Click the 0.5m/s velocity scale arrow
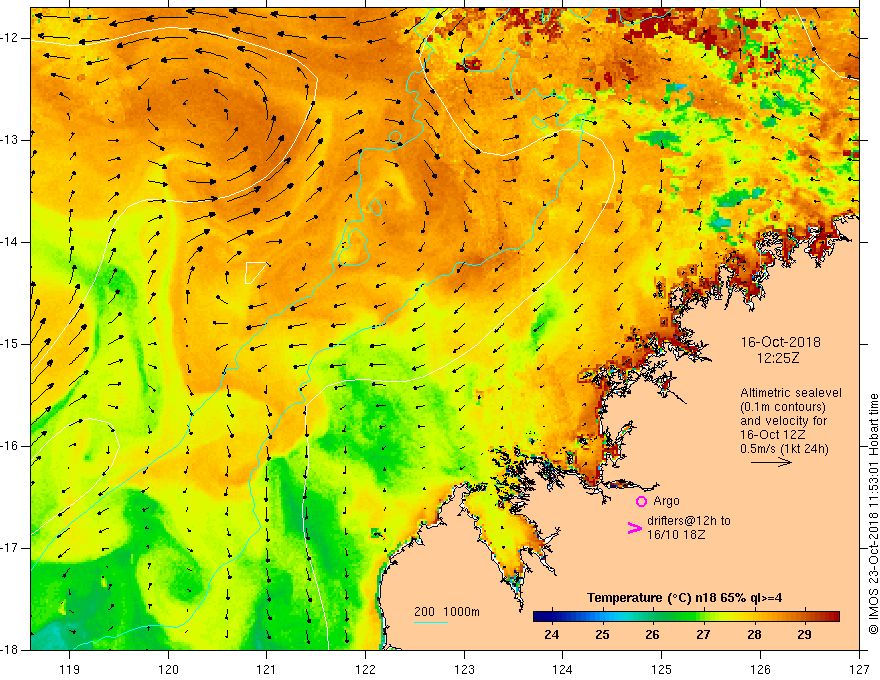This screenshot has width=880, height=680. click(771, 462)
